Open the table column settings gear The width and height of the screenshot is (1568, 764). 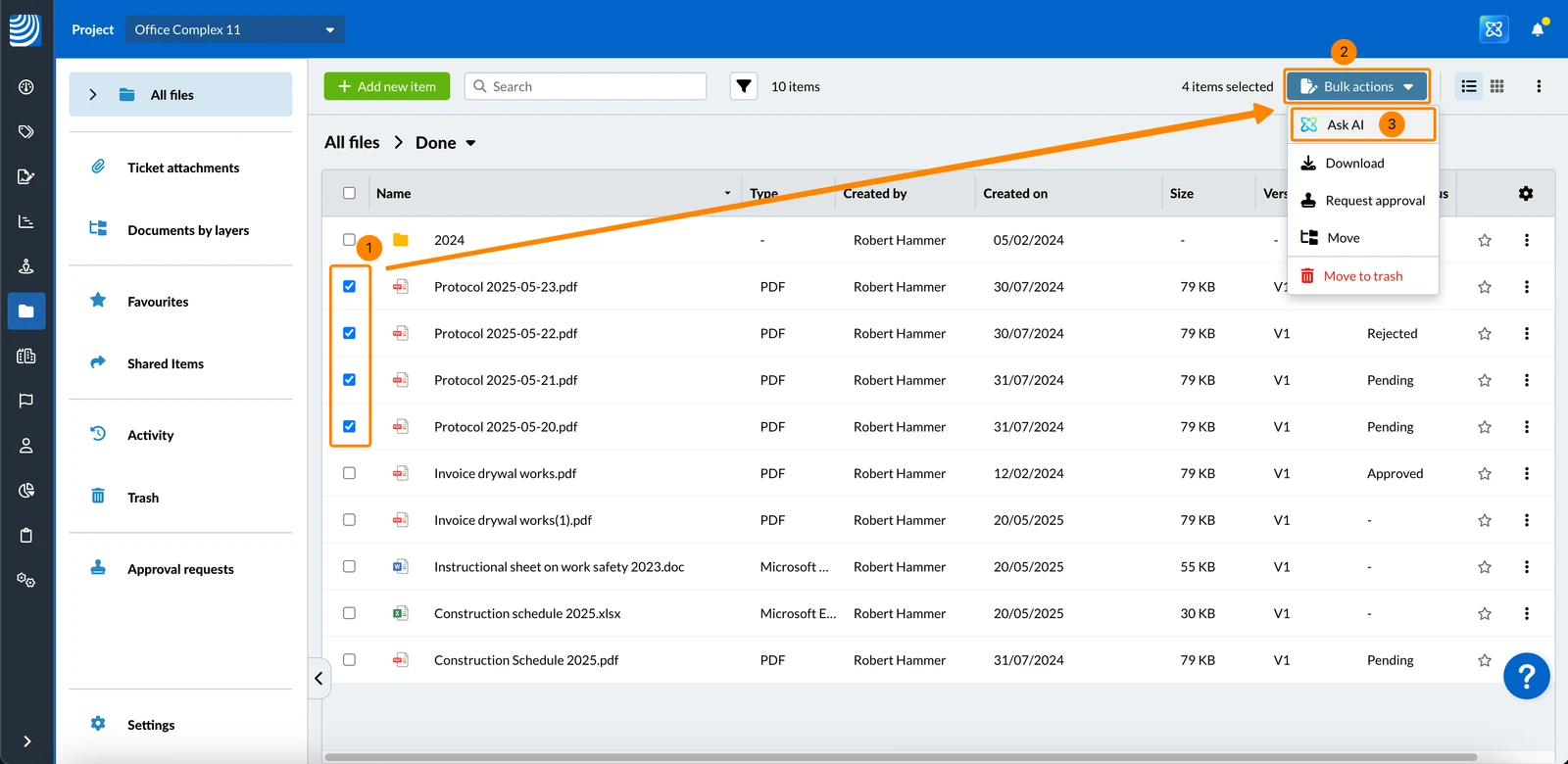(x=1526, y=193)
